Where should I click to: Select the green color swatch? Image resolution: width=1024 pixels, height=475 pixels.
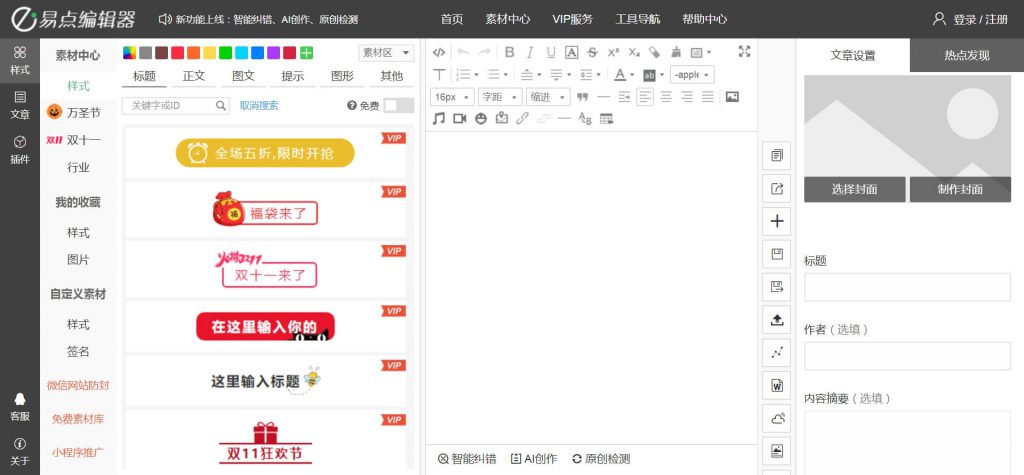pos(225,53)
